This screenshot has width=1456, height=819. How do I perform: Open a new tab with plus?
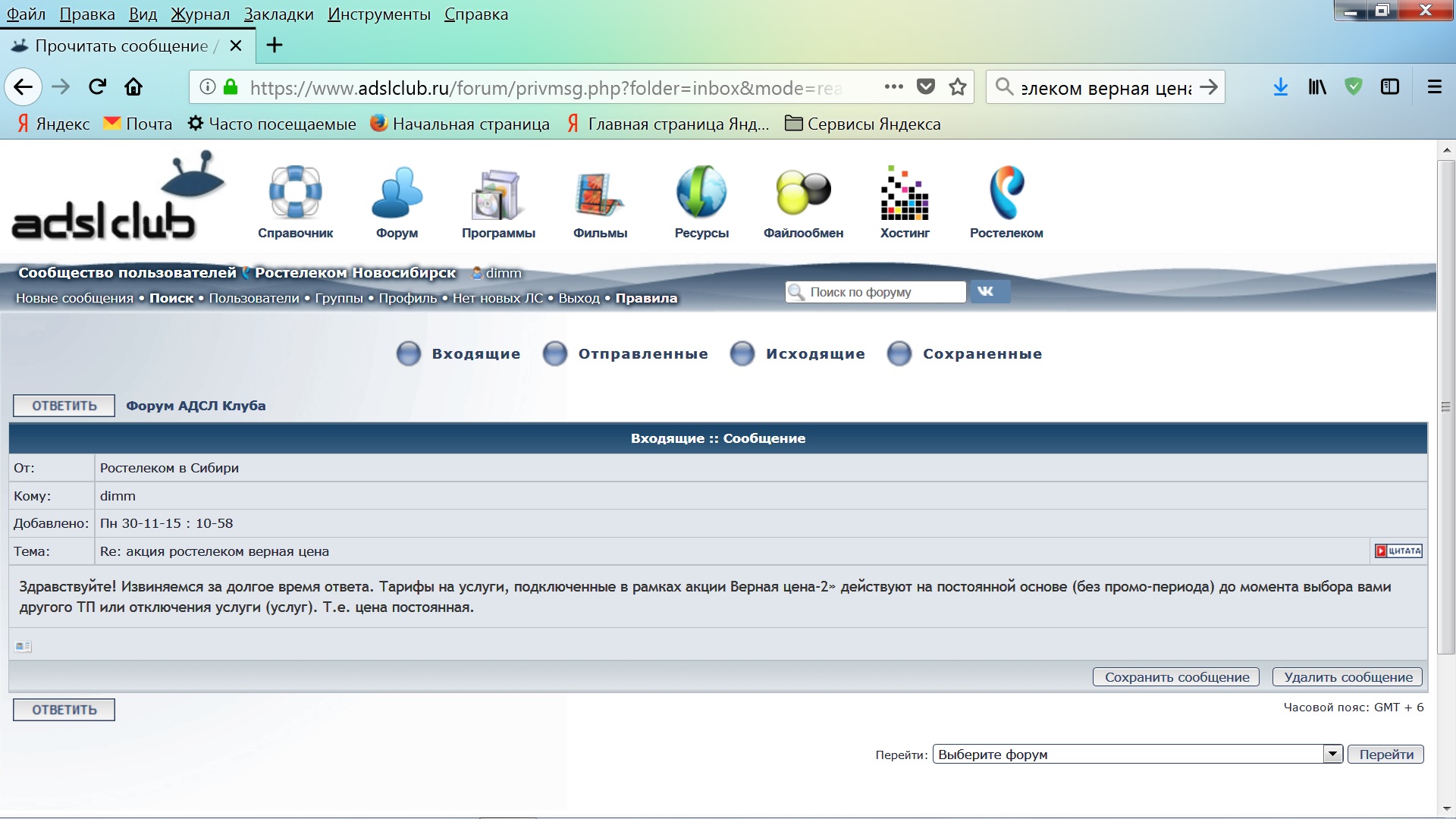point(275,45)
